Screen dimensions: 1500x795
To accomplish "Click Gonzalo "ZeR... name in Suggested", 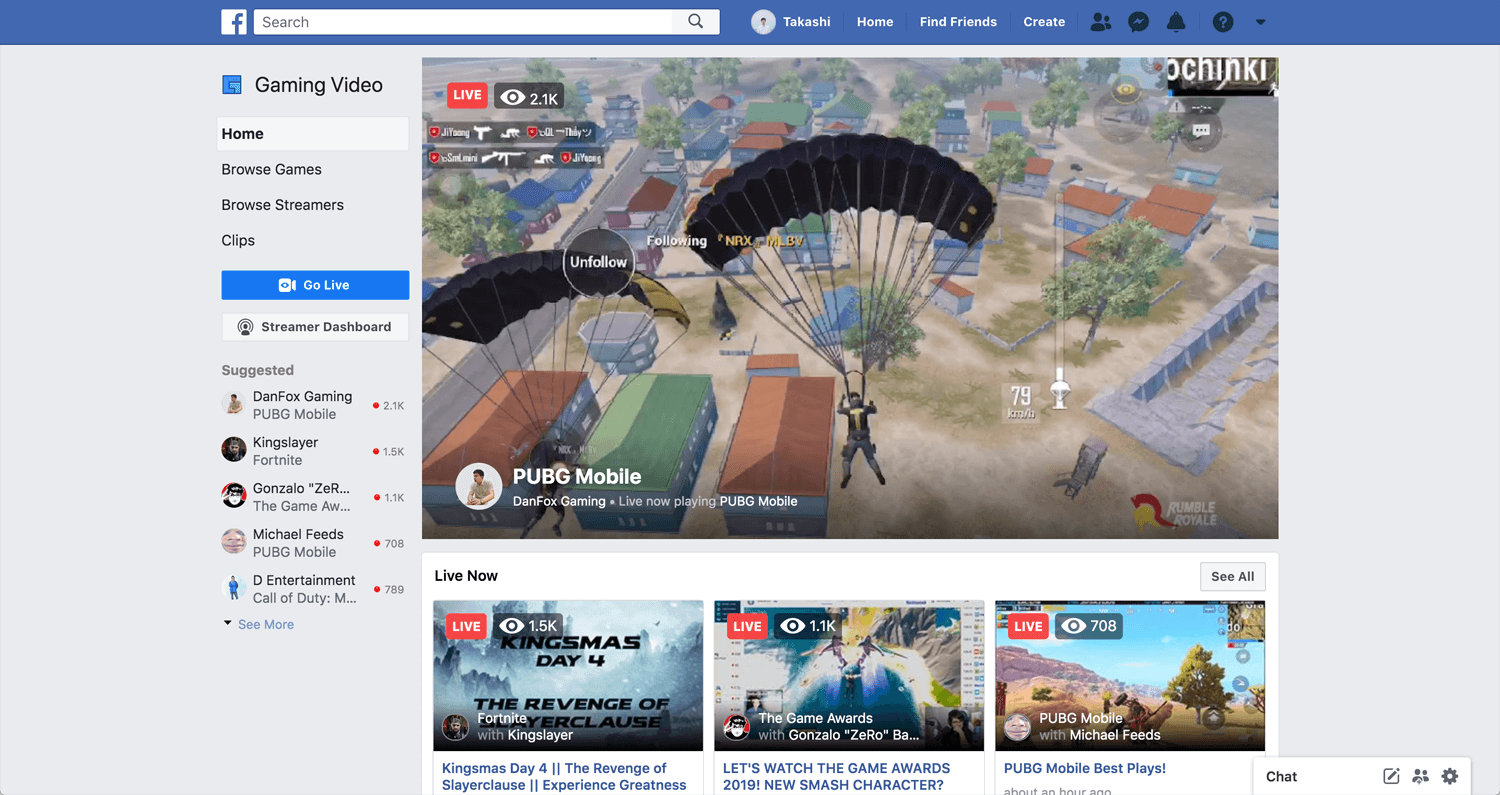I will pyautogui.click(x=301, y=488).
